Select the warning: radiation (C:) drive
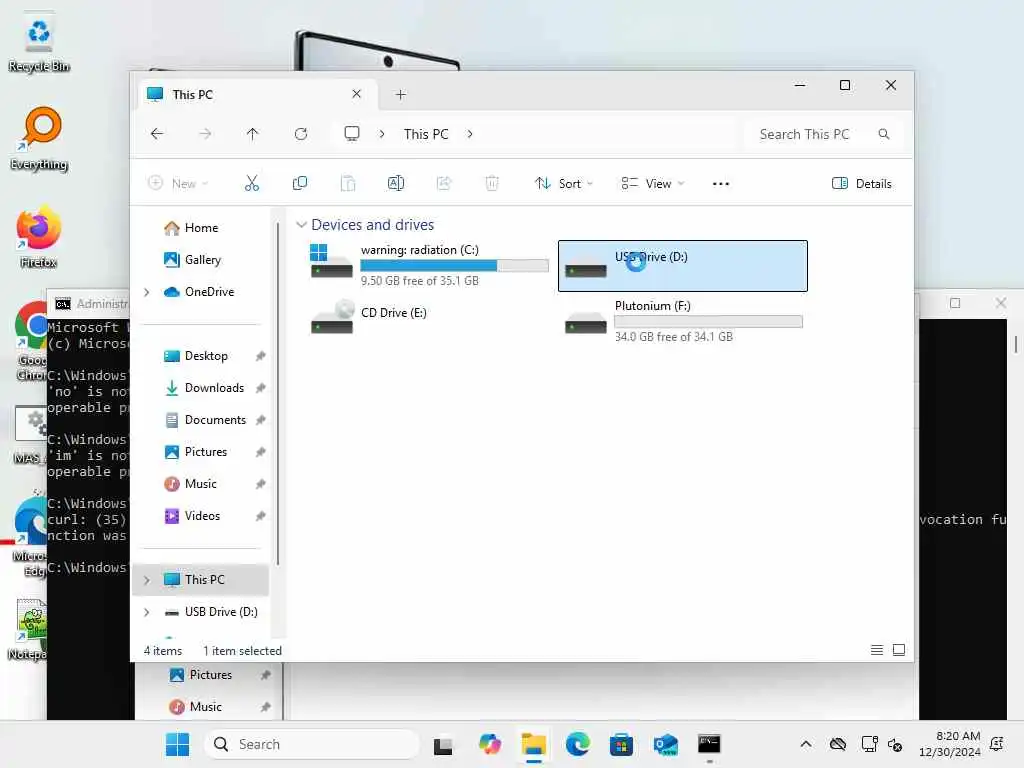The height and width of the screenshot is (768, 1024). tap(428, 265)
